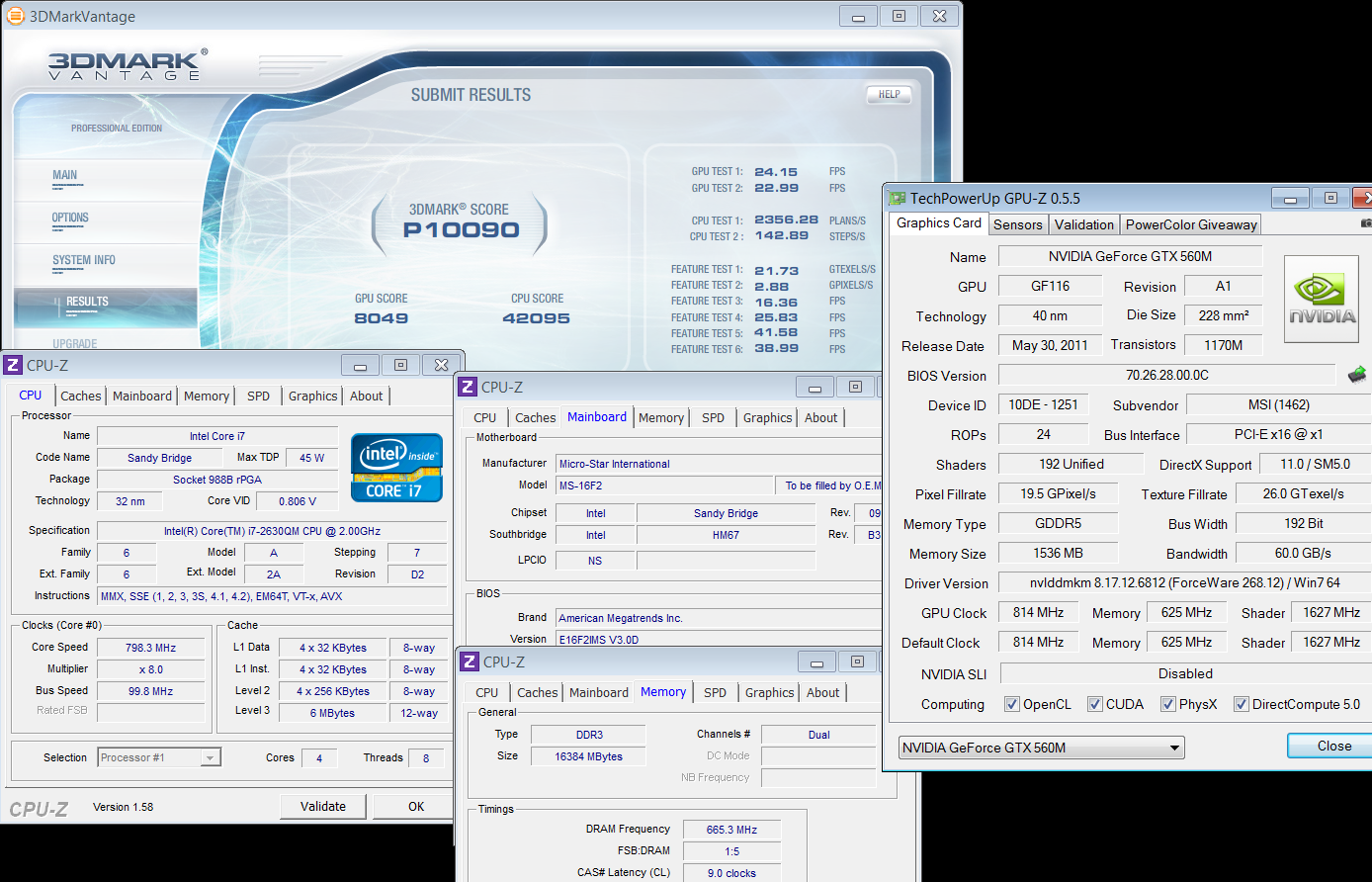Screen dimensions: 1372x882
Task: Click the CPU-Z Z icon in Memory window
Action: coord(471,661)
